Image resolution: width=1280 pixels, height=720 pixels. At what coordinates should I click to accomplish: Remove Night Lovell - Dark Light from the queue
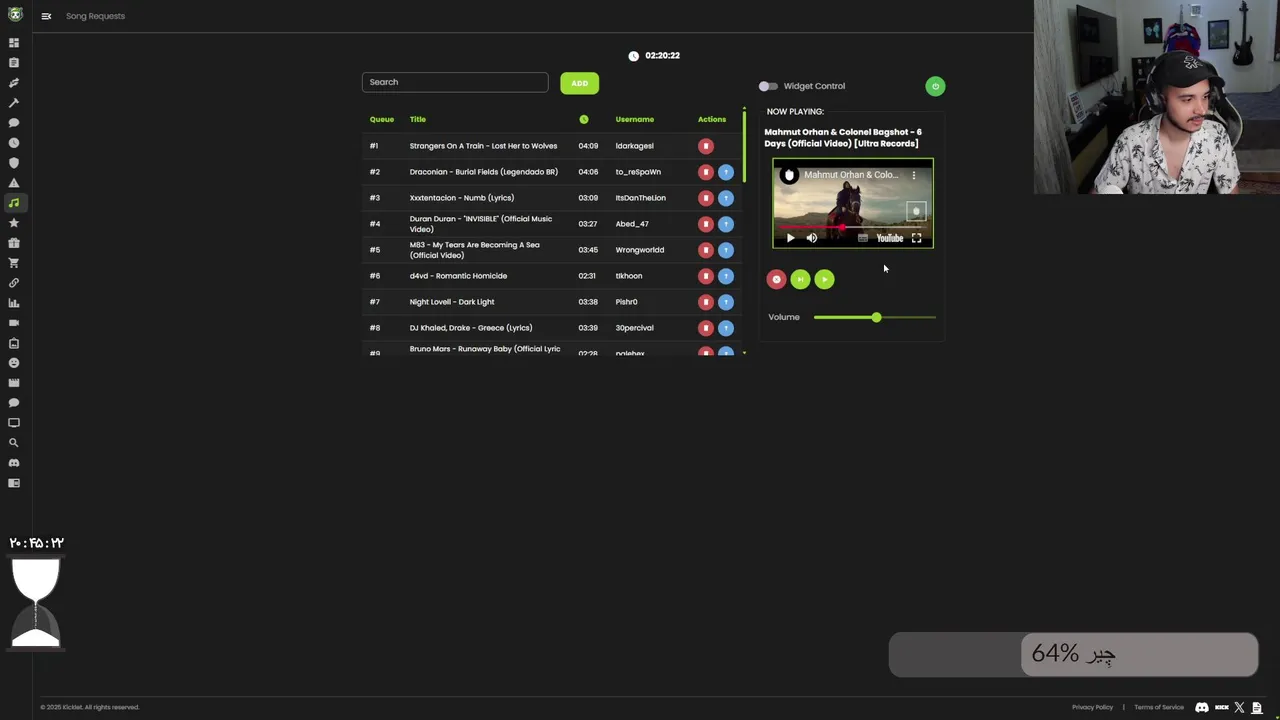tap(706, 302)
